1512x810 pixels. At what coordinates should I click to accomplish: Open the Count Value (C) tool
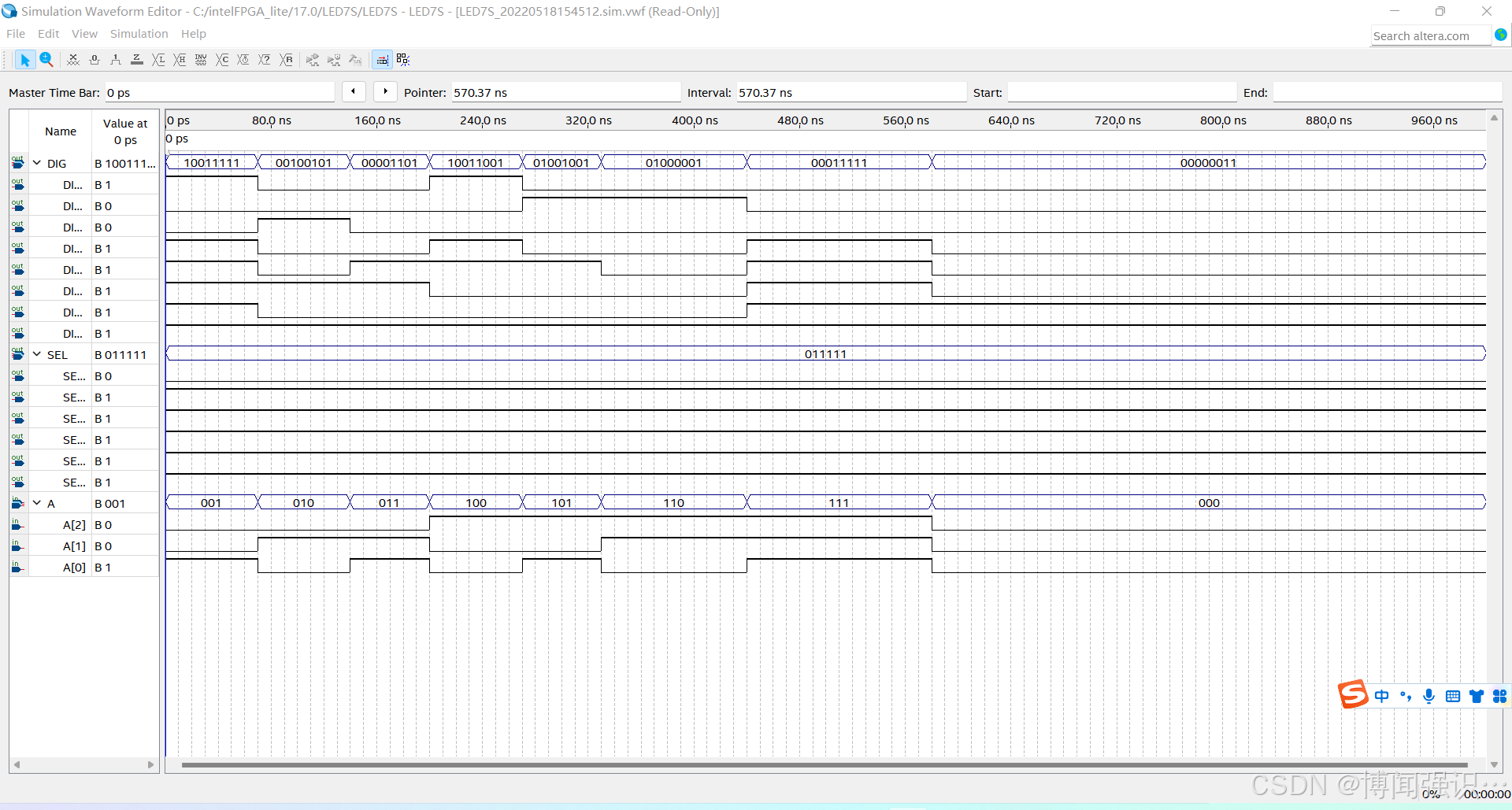pyautogui.click(x=222, y=60)
